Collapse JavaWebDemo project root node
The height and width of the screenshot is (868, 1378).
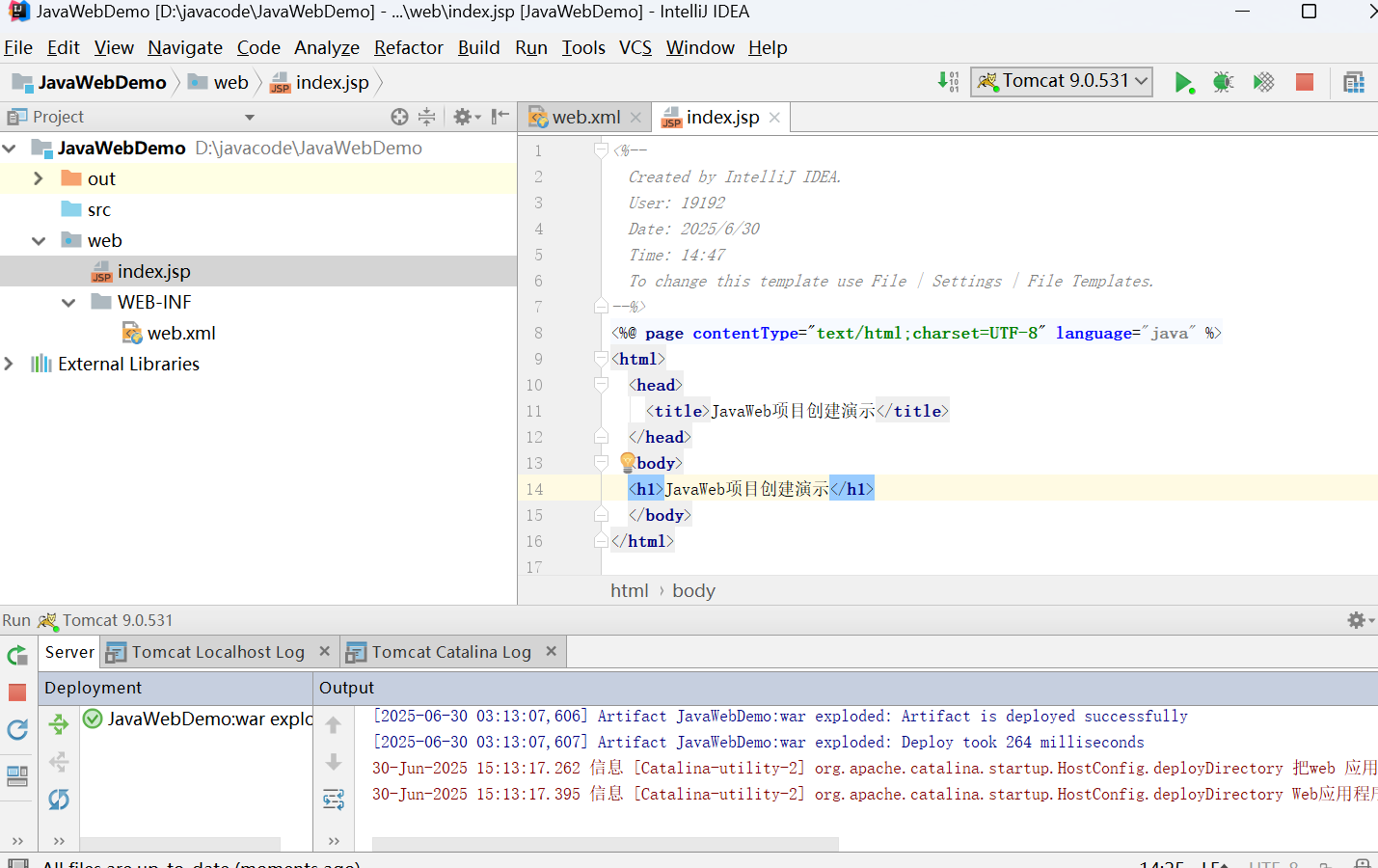[10, 149]
